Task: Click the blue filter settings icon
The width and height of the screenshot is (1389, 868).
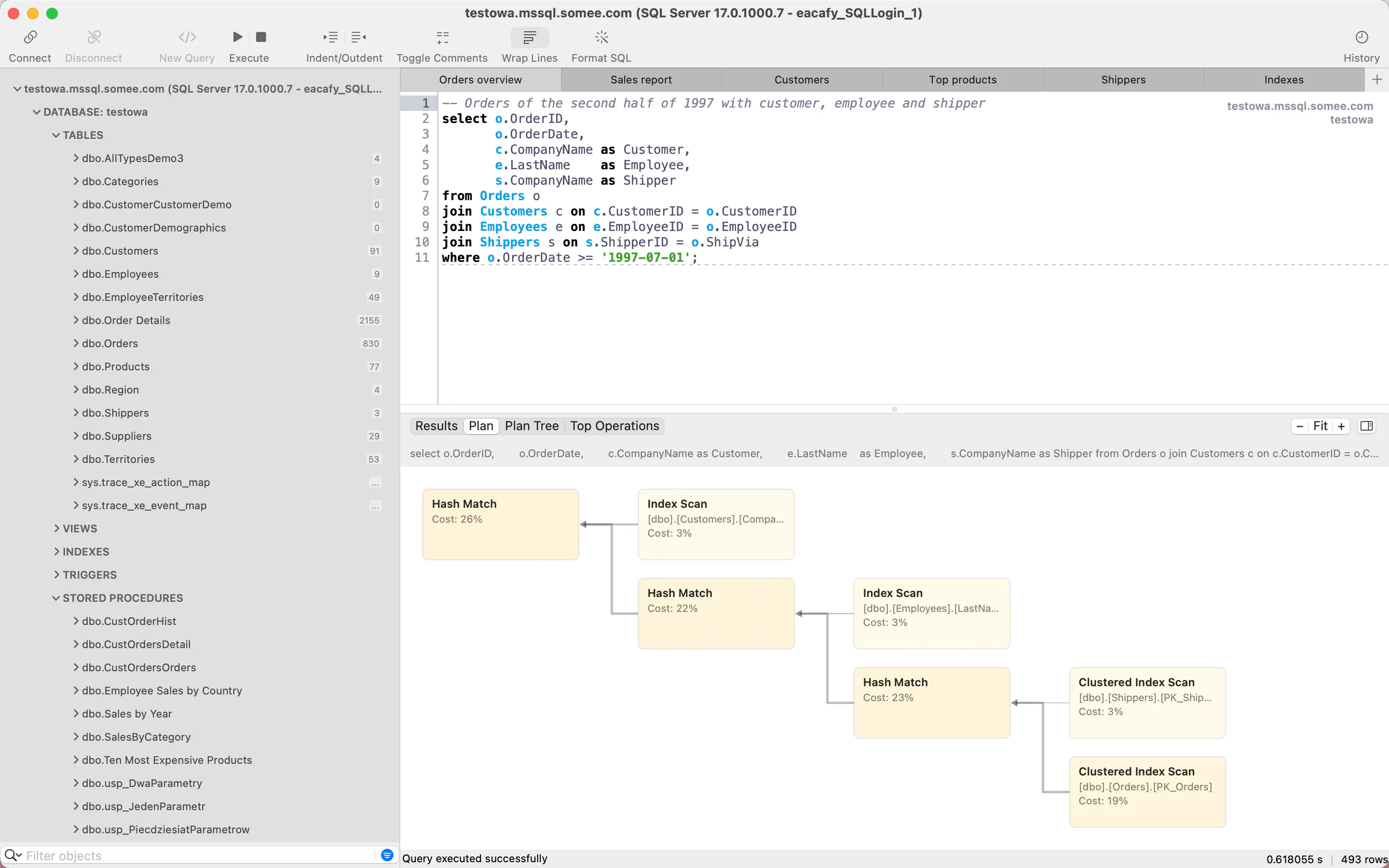Action: click(x=387, y=855)
